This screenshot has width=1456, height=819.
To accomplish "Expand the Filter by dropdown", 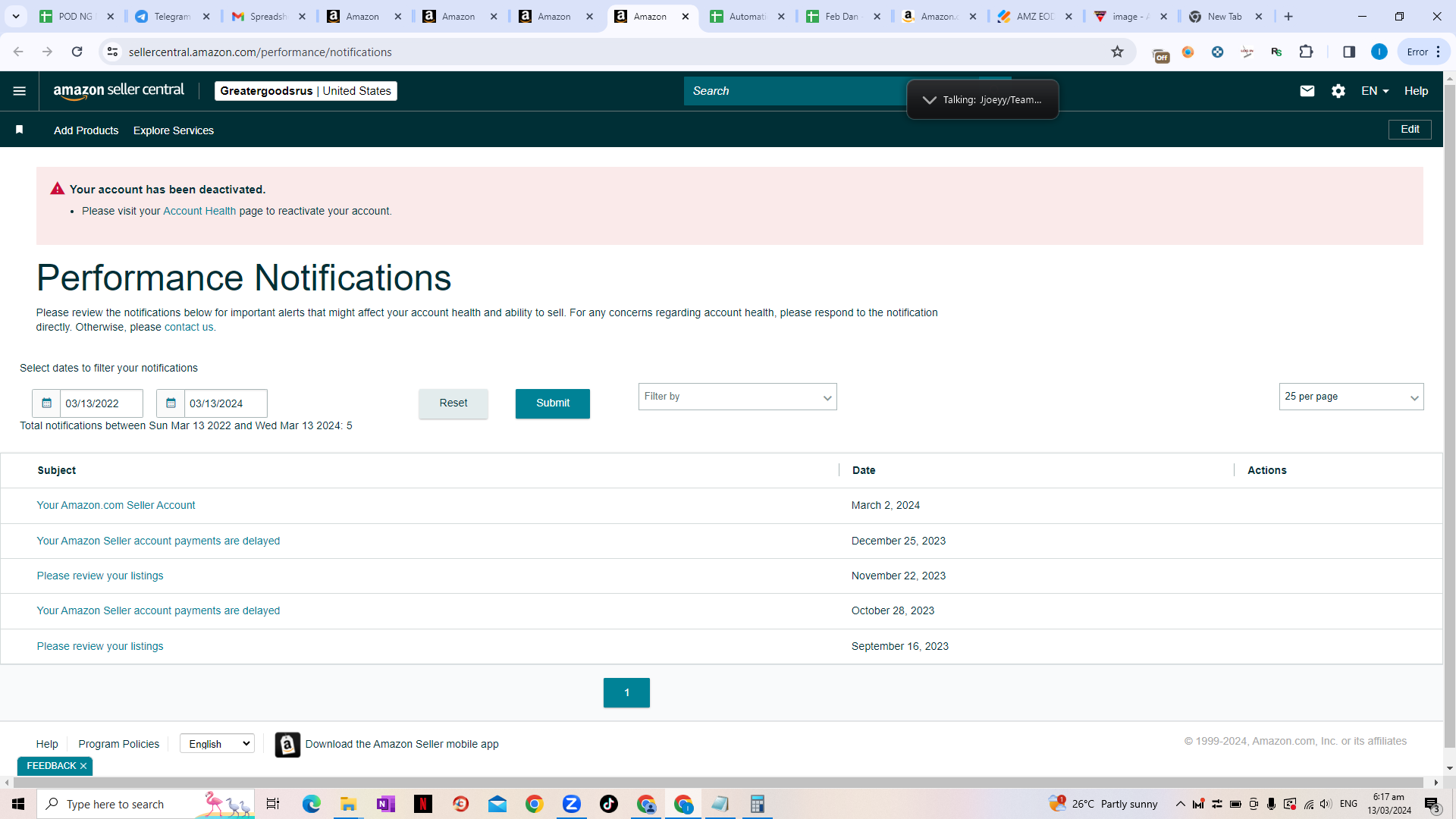I will tap(737, 397).
